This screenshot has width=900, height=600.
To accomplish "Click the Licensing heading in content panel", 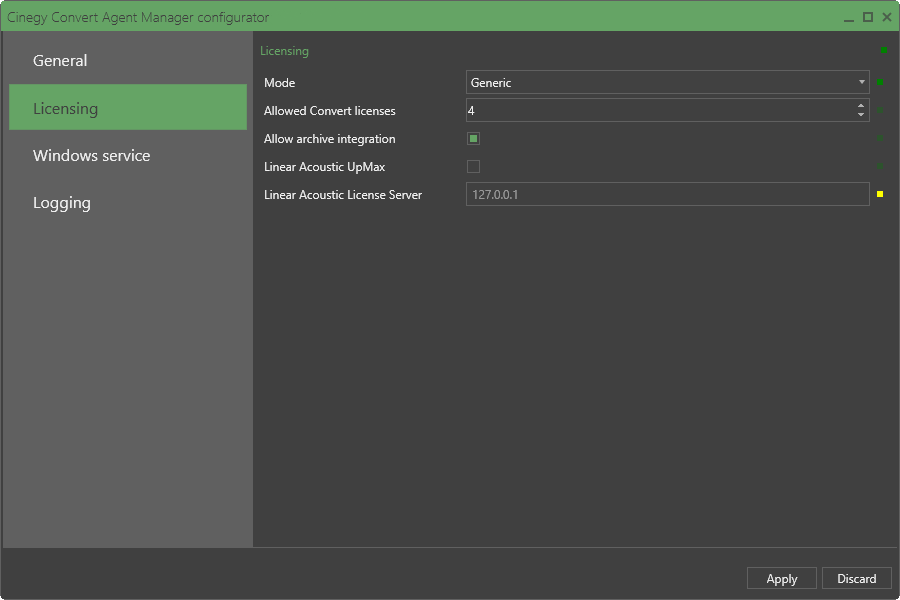I will [x=284, y=51].
